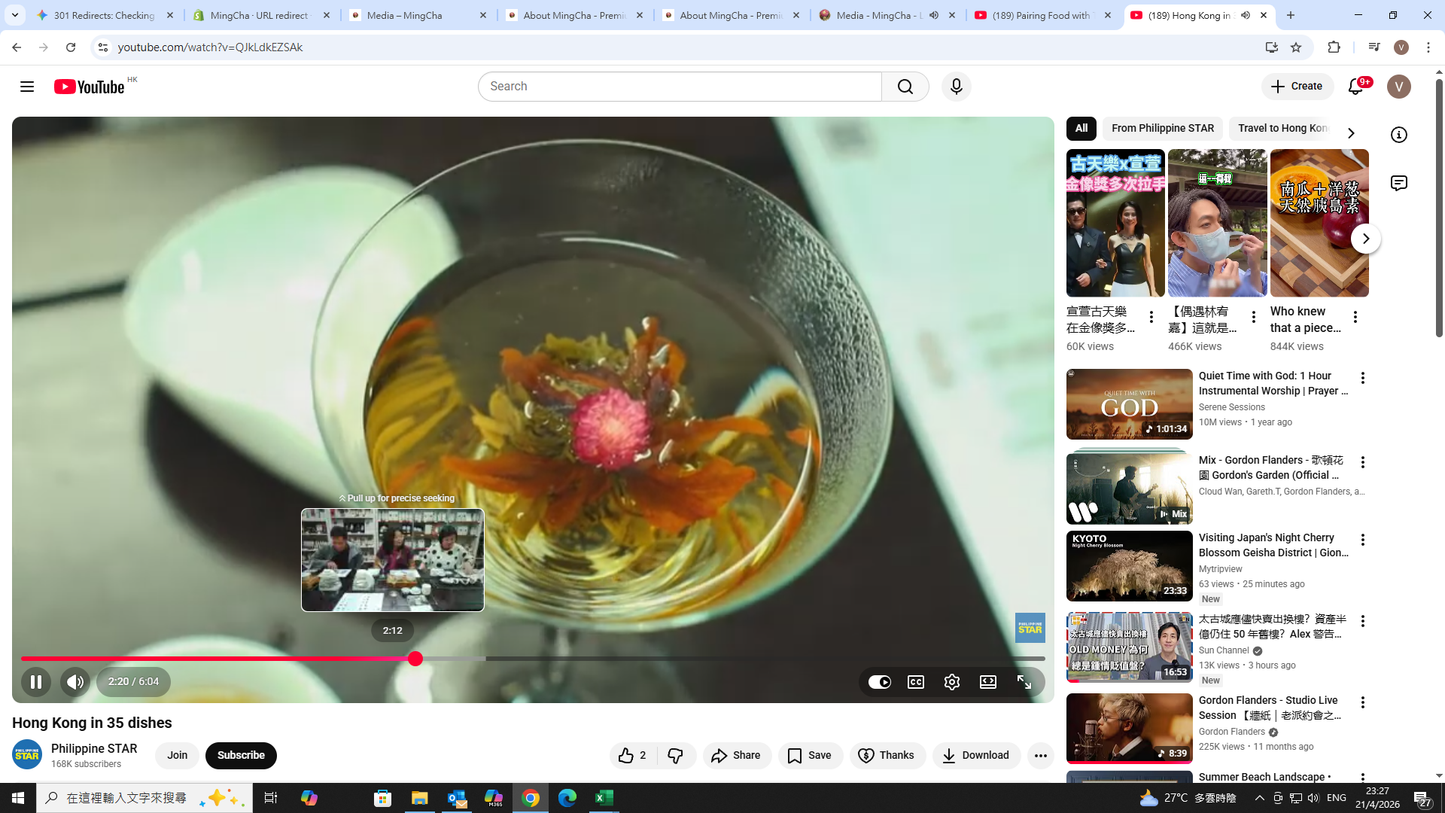The width and height of the screenshot is (1445, 813).
Task: Open options for Quiet Time with God video
Action: pos(1362,378)
